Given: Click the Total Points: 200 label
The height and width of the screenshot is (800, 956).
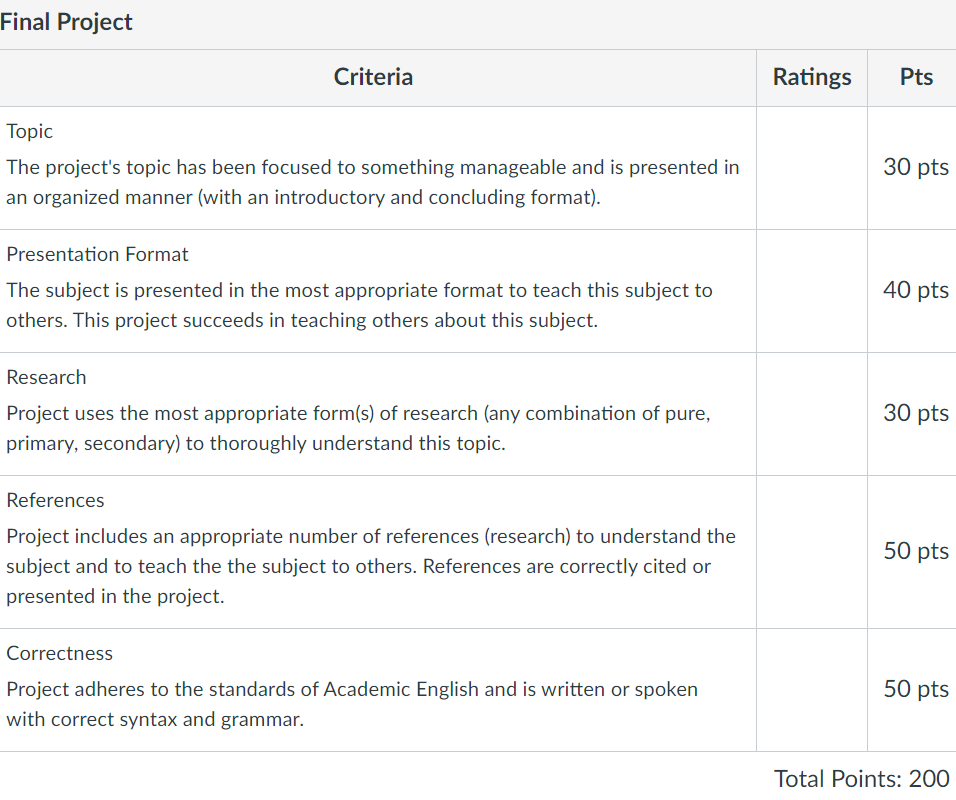Looking at the screenshot, I should (x=861, y=779).
